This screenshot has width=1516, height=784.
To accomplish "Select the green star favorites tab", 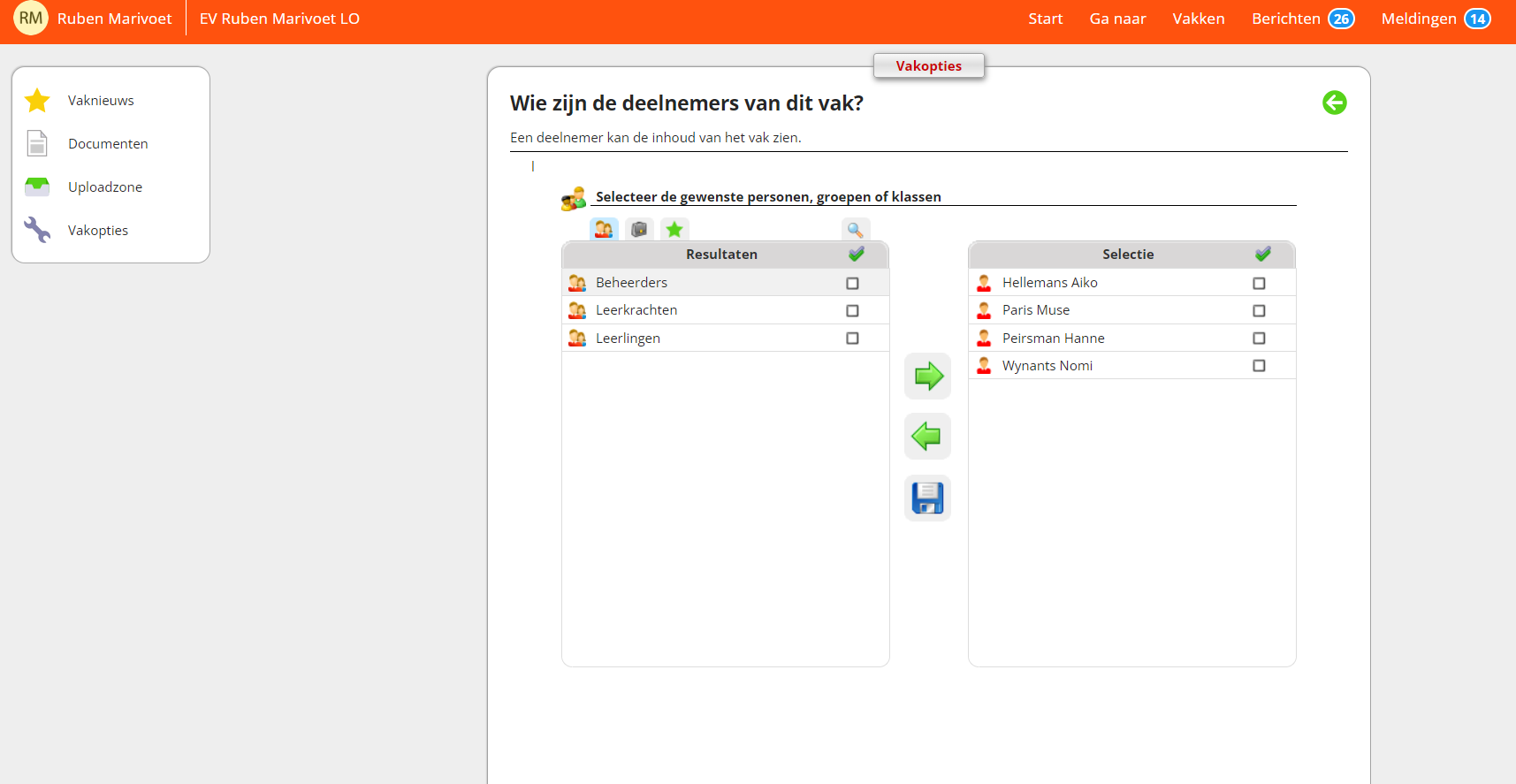I will tap(674, 230).
